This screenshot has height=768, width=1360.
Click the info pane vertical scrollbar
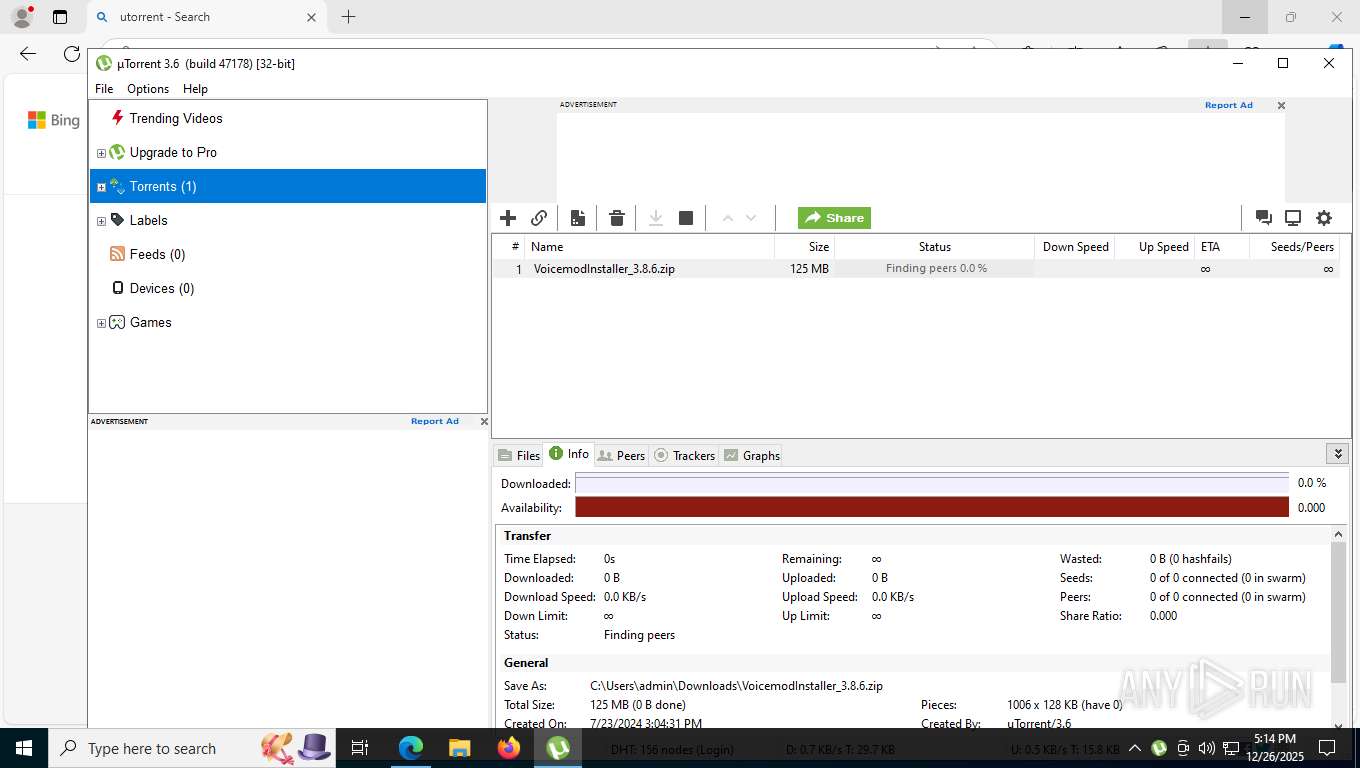click(x=1338, y=611)
